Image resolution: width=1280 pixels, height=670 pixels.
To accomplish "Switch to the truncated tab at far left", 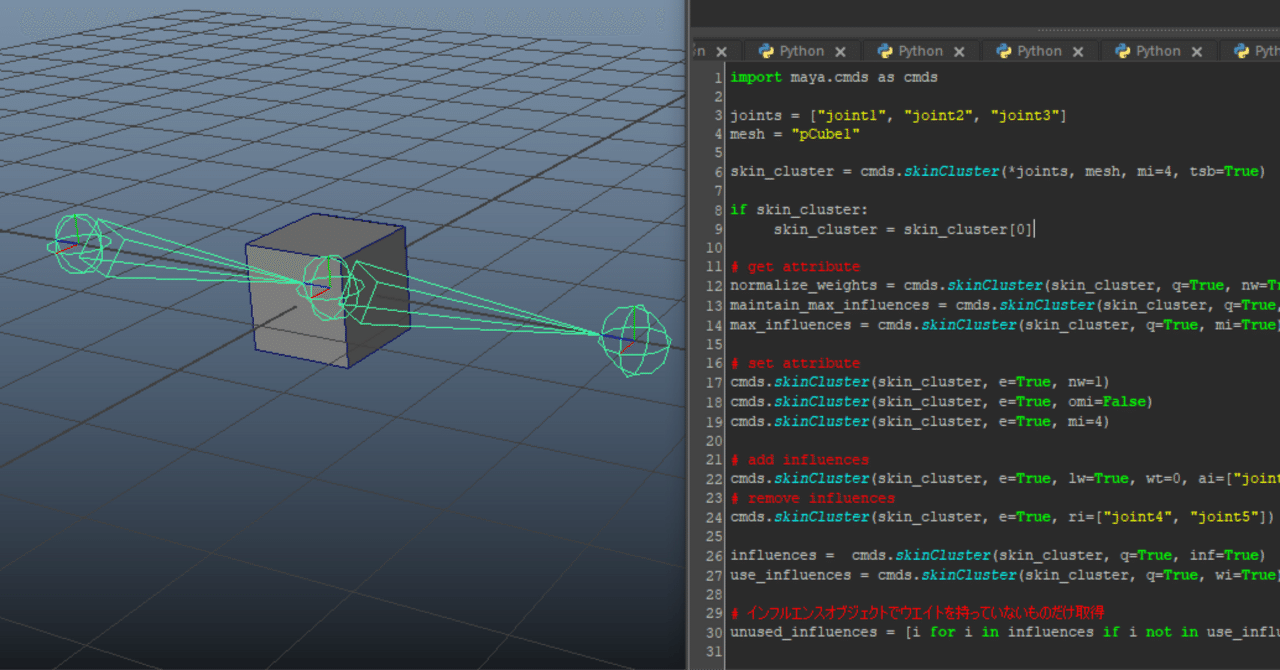I will coord(706,50).
